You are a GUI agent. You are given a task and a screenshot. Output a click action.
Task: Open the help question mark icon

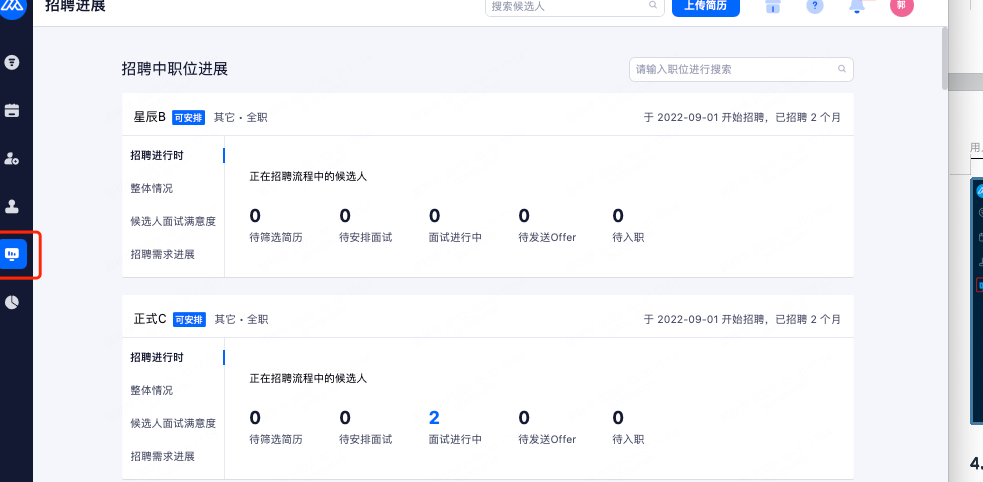click(x=815, y=6)
